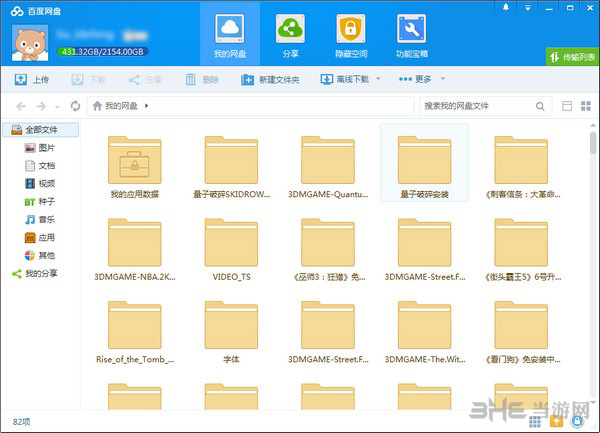Click the lock icon in status bar
This screenshot has width=600, height=433.
[x=577, y=421]
